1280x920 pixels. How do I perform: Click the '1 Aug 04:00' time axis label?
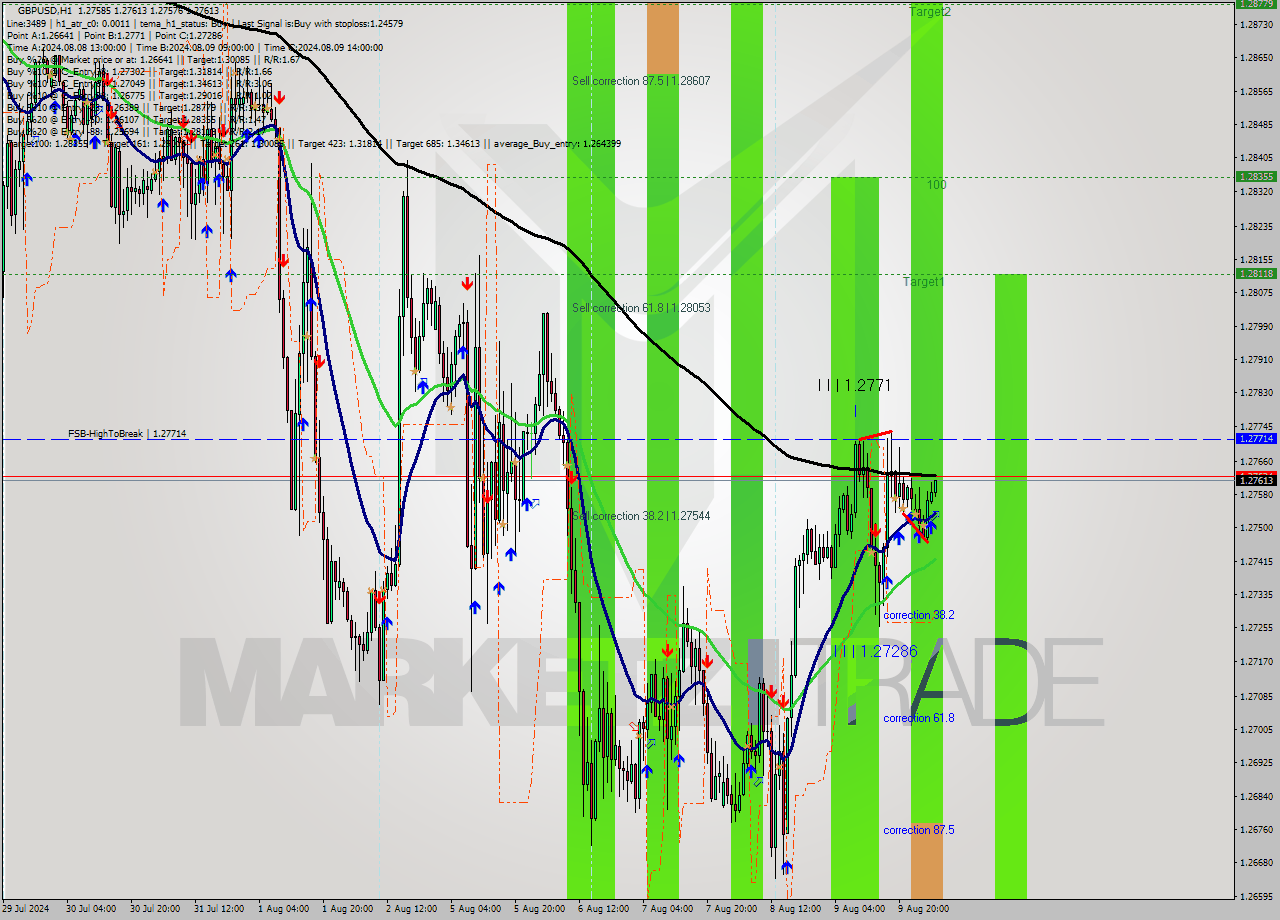click(x=283, y=909)
